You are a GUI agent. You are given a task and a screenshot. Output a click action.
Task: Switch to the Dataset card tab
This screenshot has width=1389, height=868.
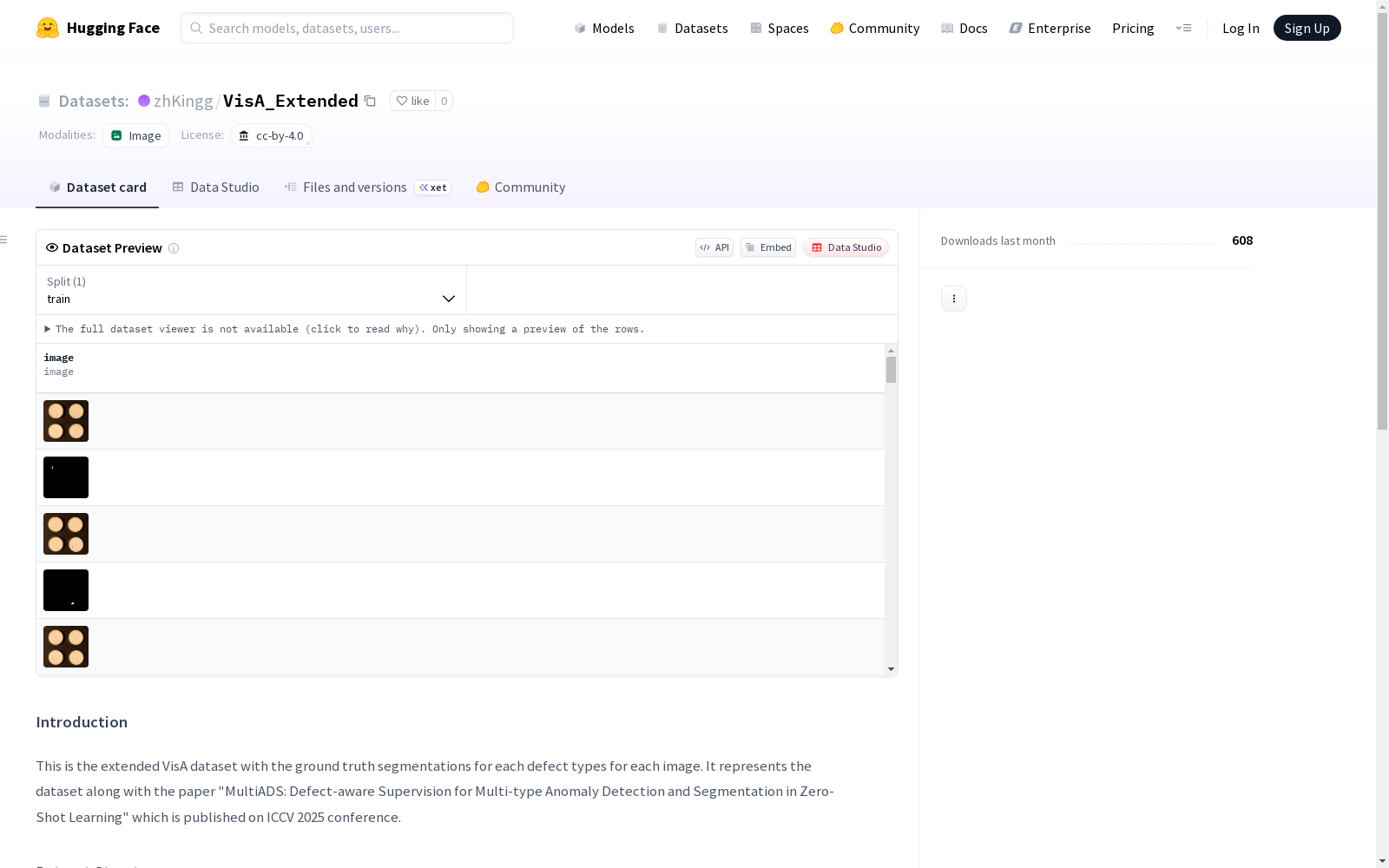coord(97,187)
